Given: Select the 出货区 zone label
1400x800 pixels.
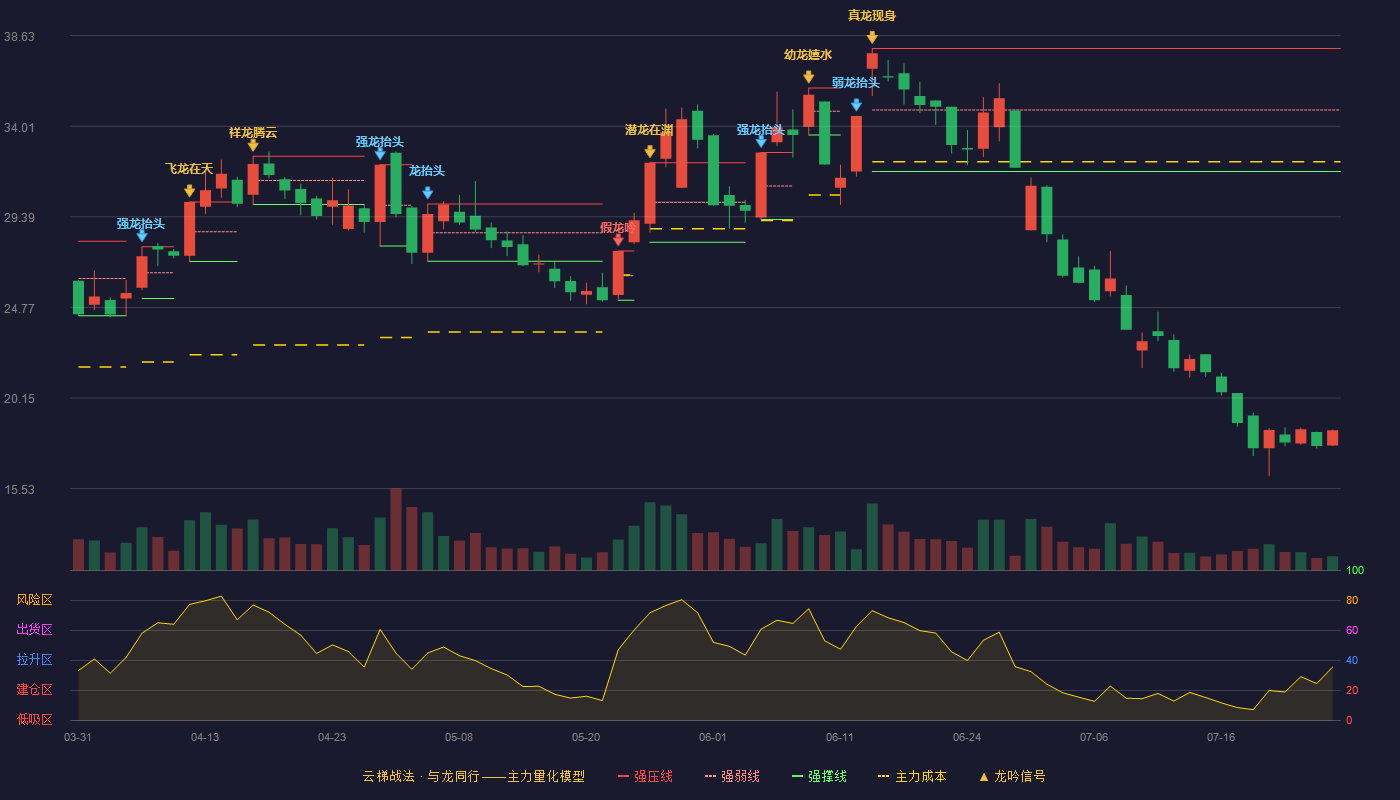Looking at the screenshot, I should 34,630.
